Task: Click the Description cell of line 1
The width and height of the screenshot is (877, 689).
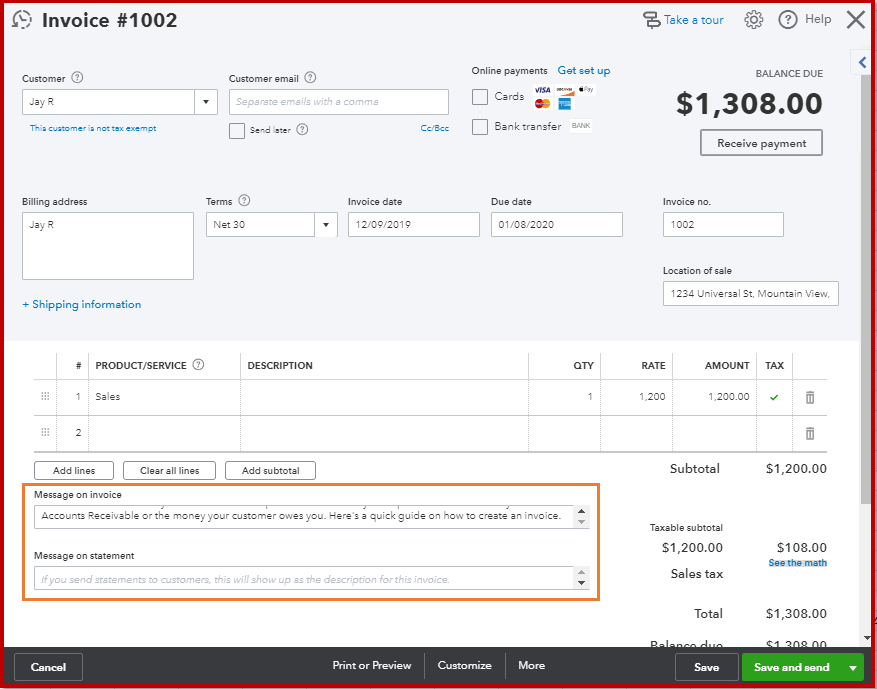Action: (384, 397)
